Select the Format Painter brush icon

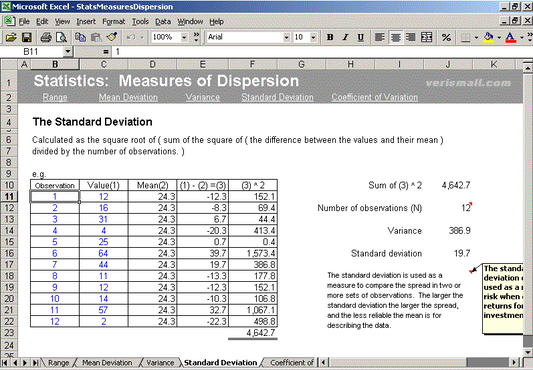click(x=112, y=37)
